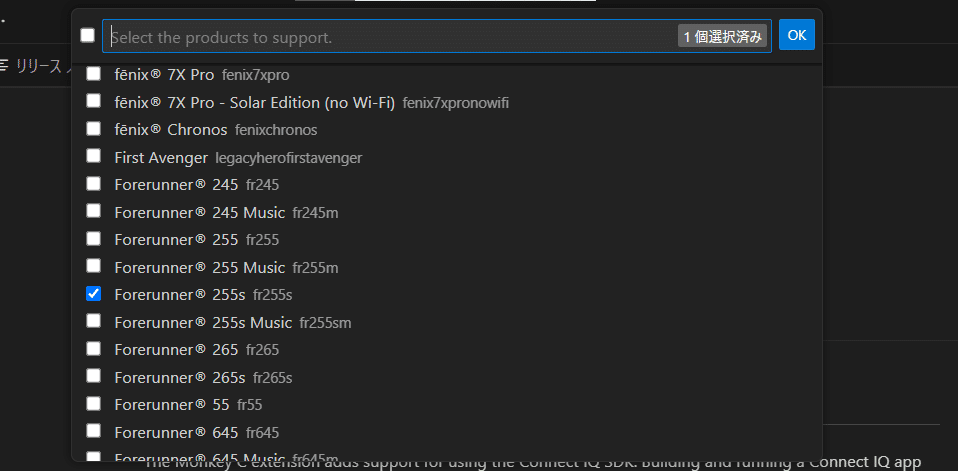Screen dimensions: 958x471
Task: Tick the First Avenger checkbox
Action: 93,156
